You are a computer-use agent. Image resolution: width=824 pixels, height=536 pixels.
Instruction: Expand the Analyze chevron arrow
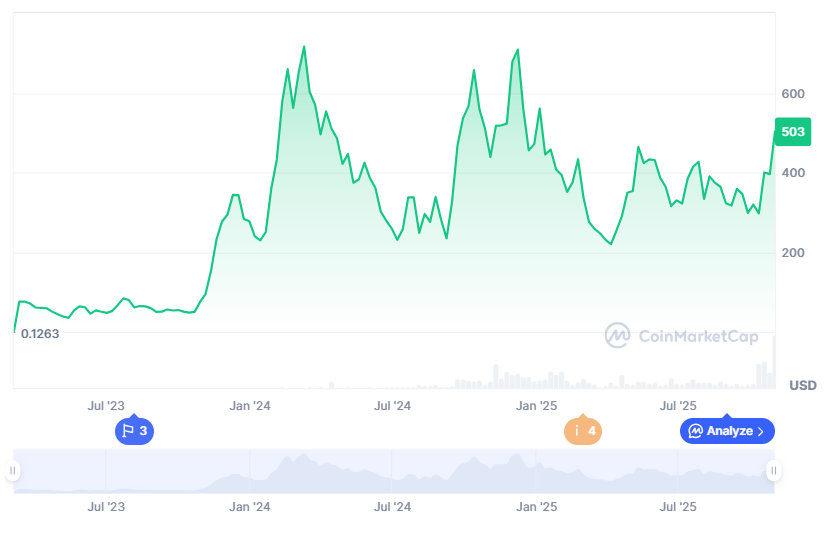761,431
